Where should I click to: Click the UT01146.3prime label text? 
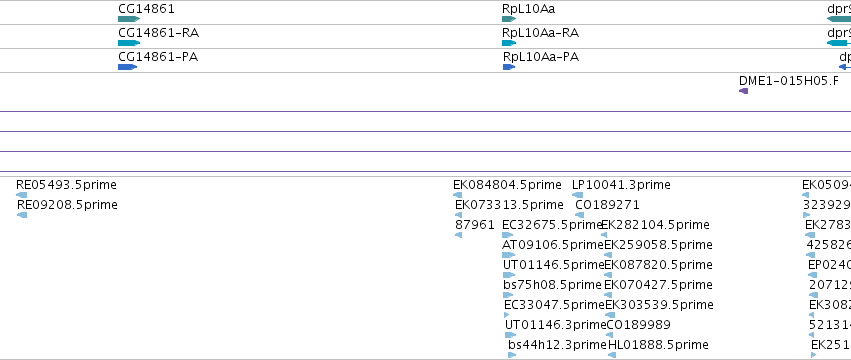click(555, 325)
